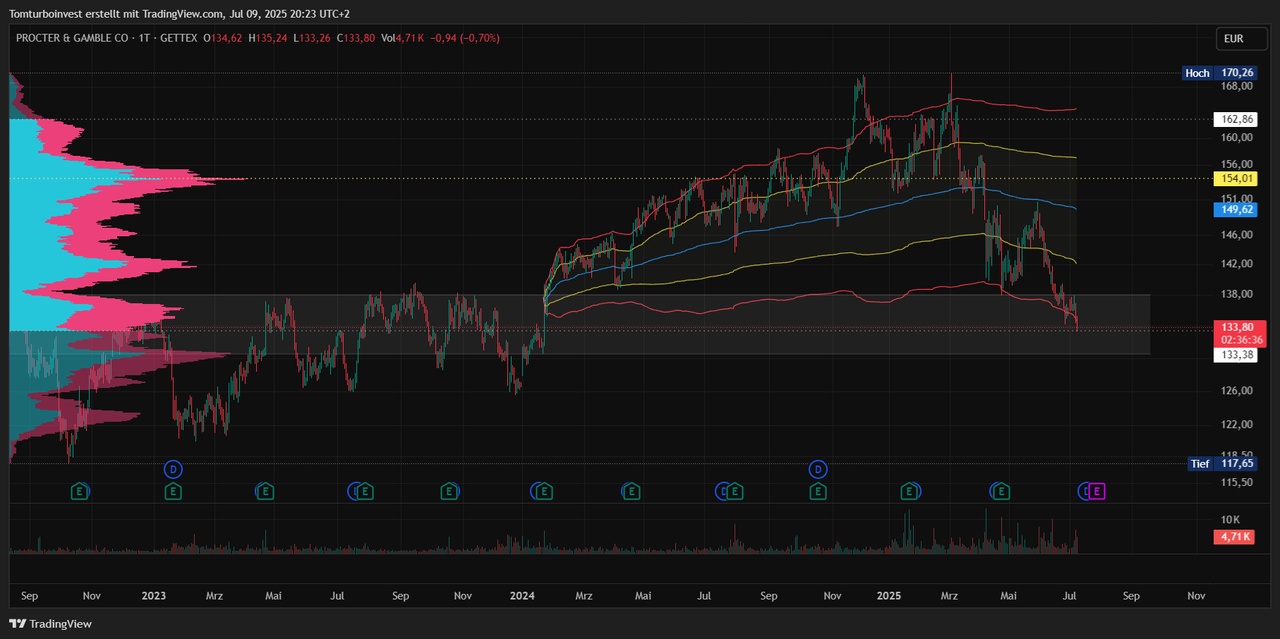Click the close value C133,80 in legend

point(354,38)
